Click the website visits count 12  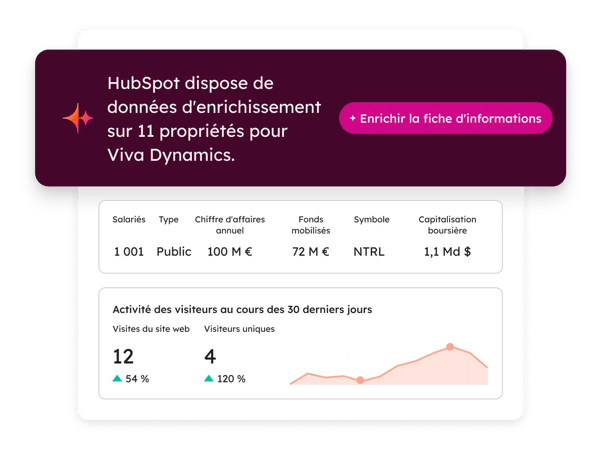click(x=123, y=356)
